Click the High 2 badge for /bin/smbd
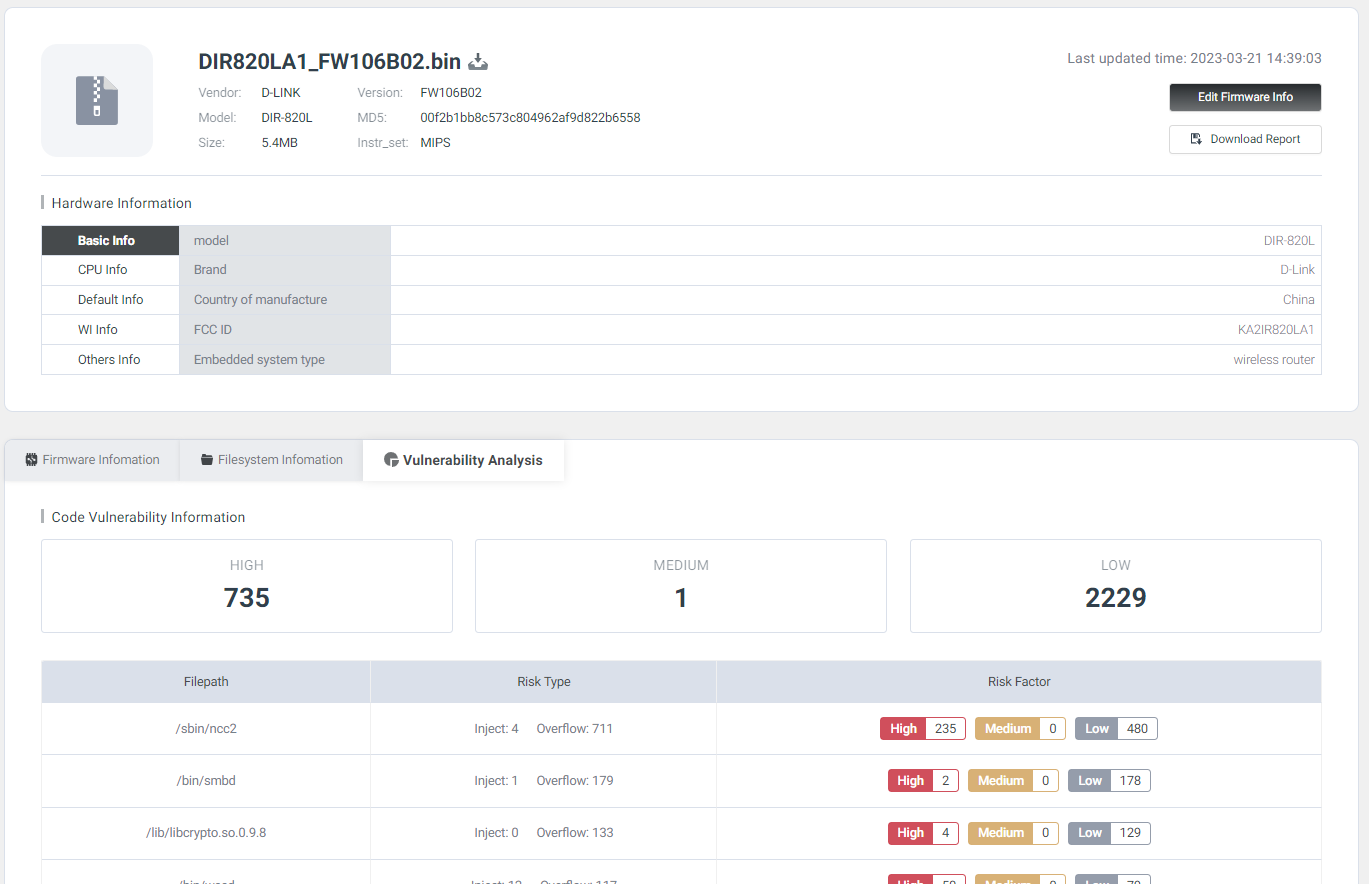 923,781
